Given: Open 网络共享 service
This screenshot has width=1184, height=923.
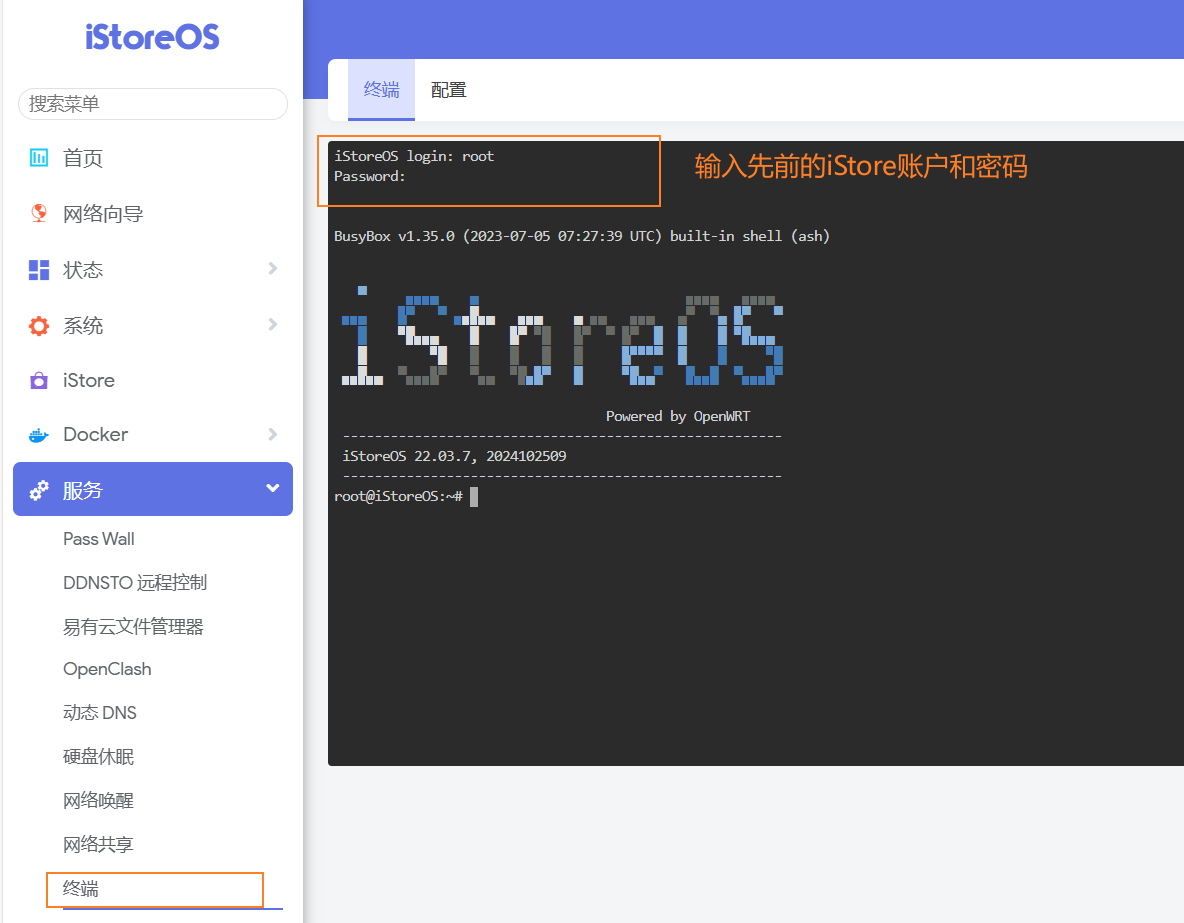Looking at the screenshot, I should (98, 844).
